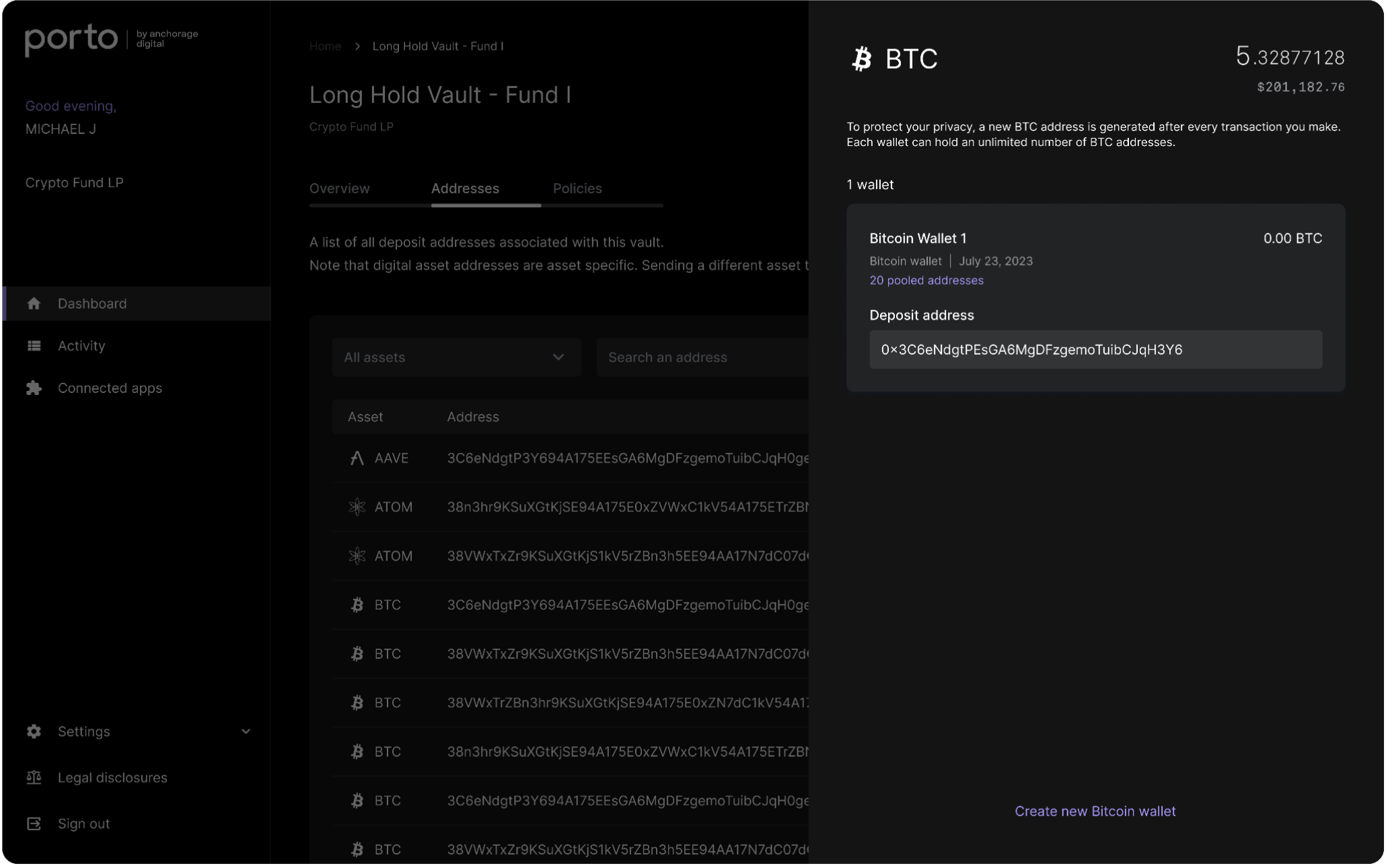
Task: Expand the Settings menu chevron
Action: (246, 731)
